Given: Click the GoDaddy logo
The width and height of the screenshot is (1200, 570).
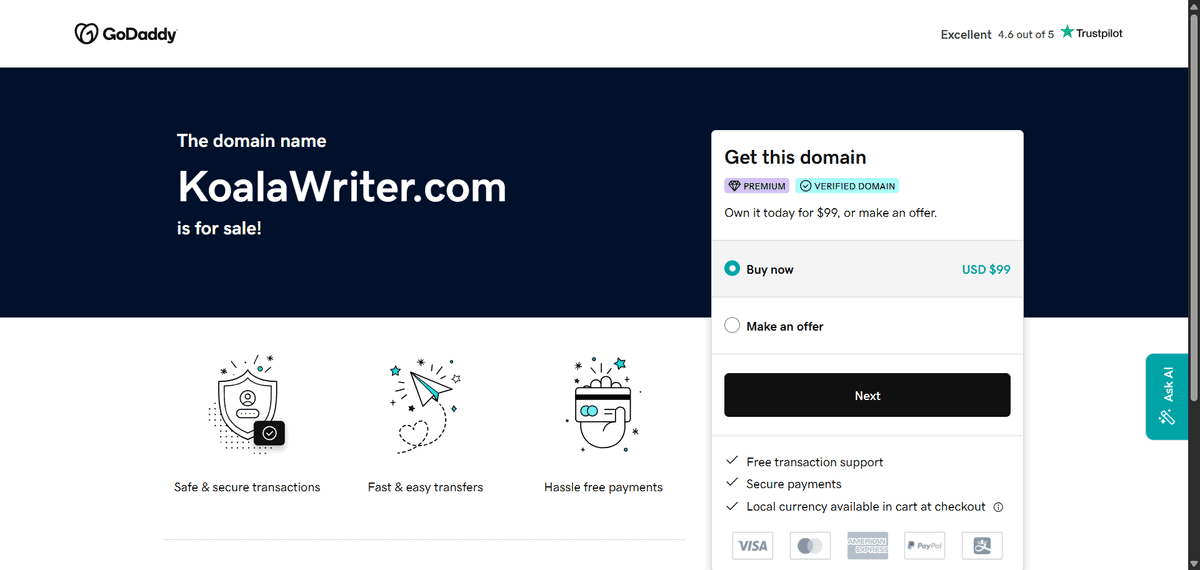Looking at the screenshot, I should (x=126, y=34).
